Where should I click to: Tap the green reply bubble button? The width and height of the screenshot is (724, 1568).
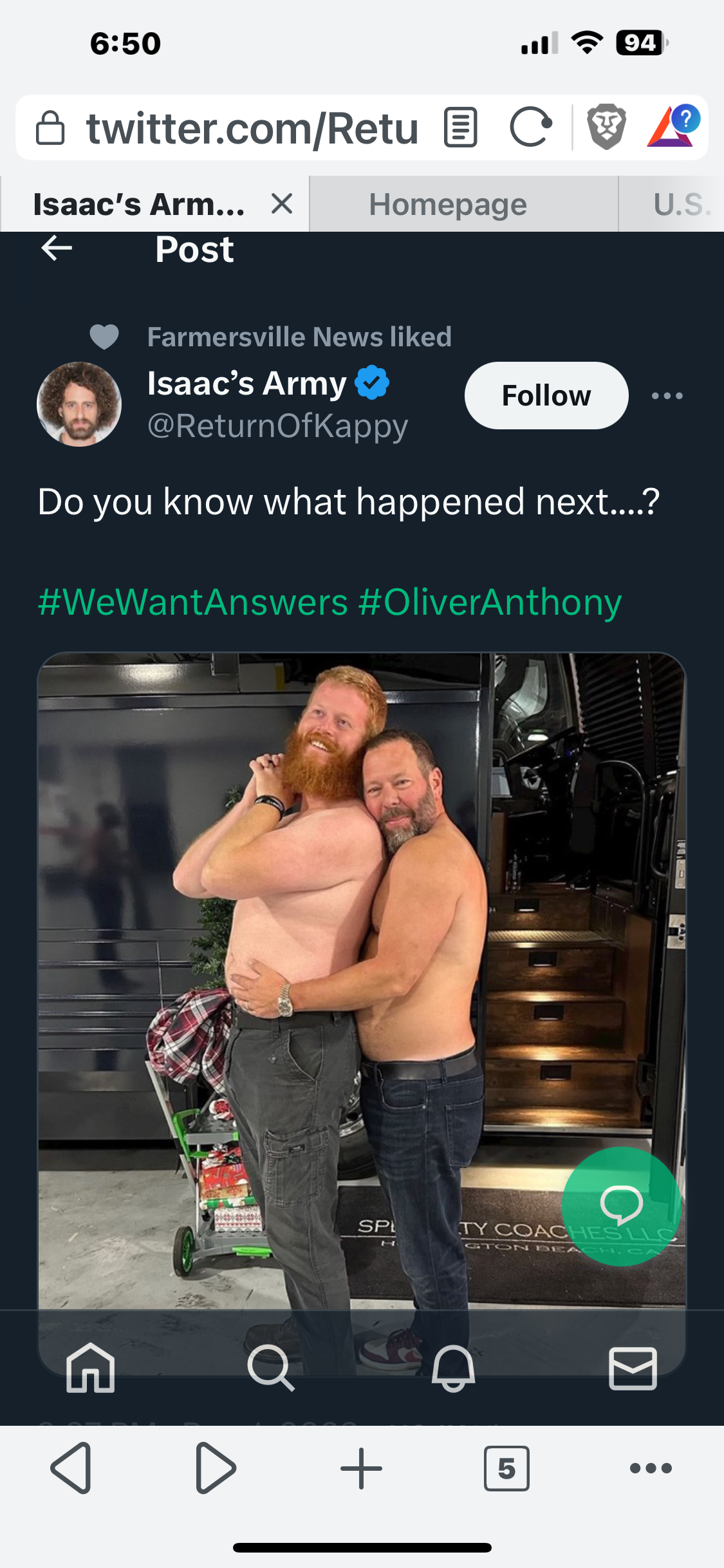(622, 1206)
